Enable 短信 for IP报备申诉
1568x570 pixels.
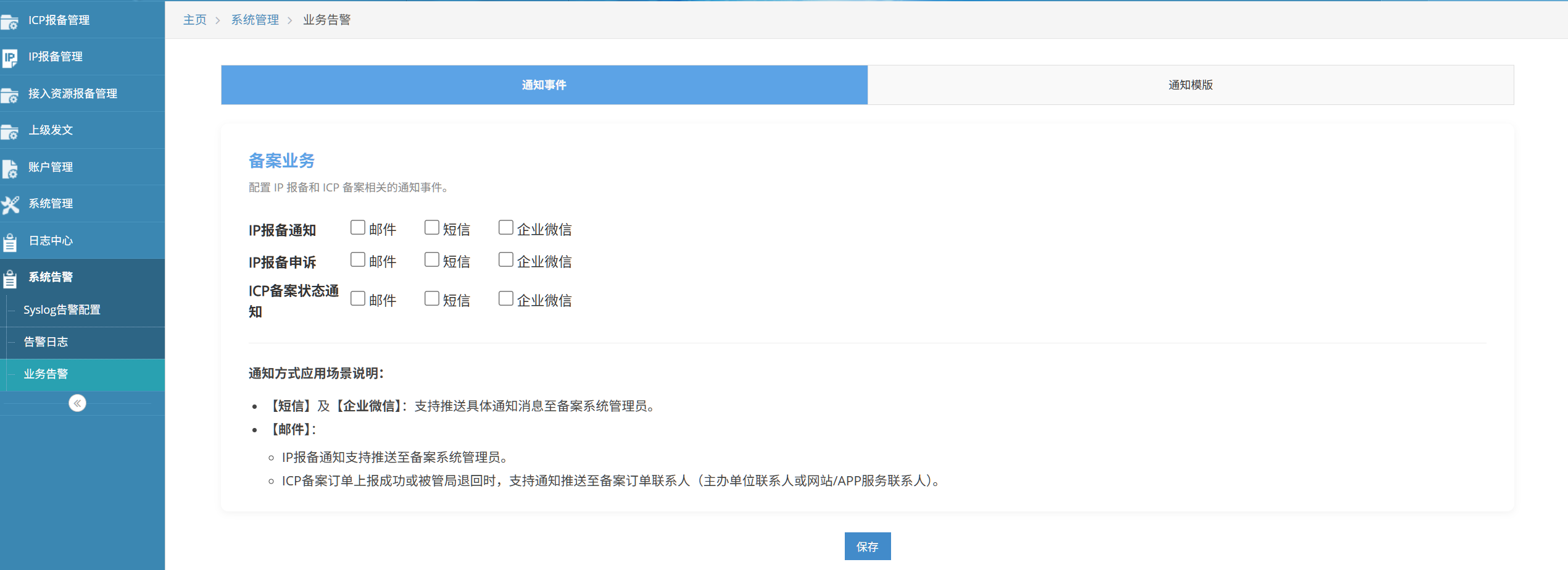pos(432,260)
